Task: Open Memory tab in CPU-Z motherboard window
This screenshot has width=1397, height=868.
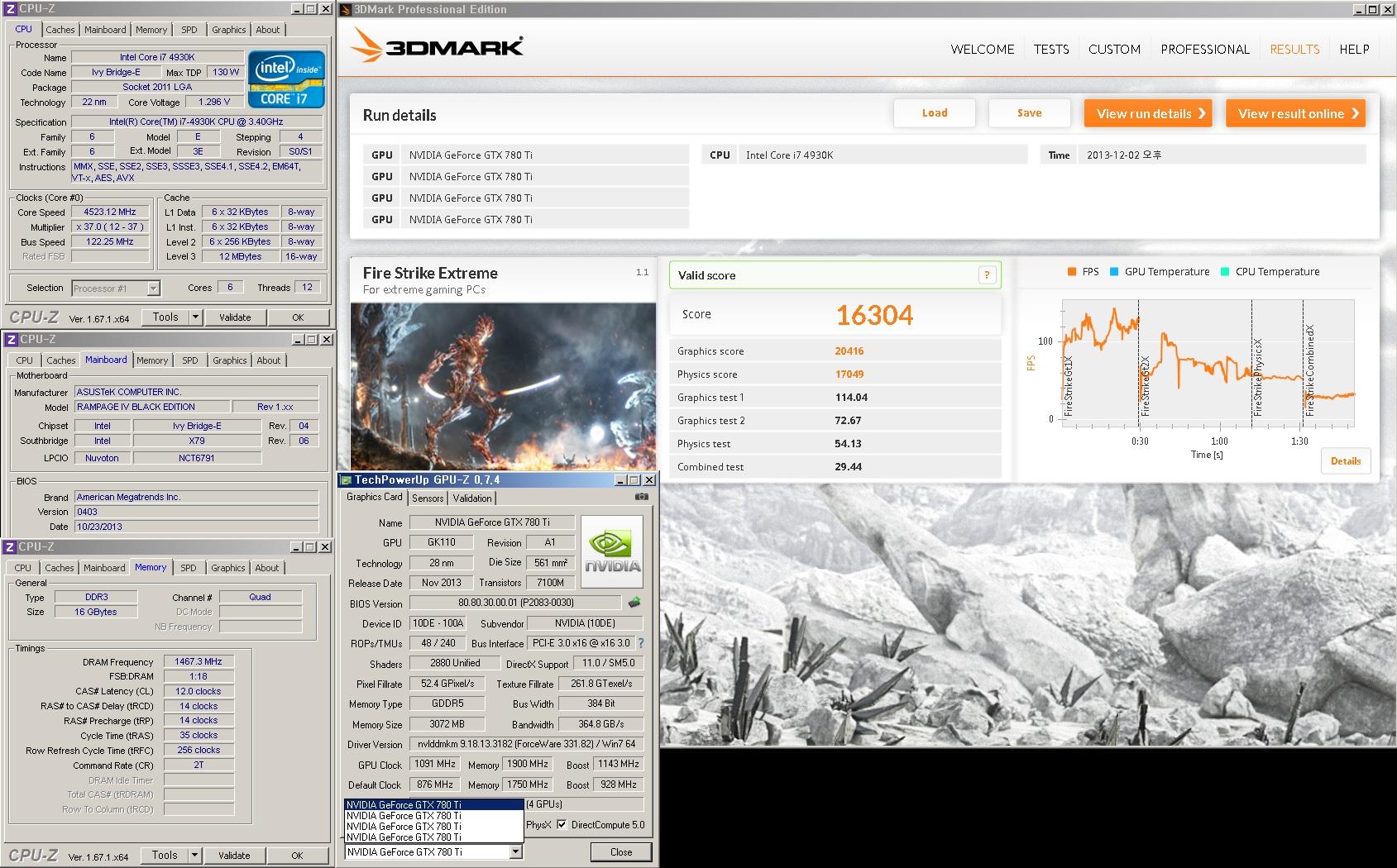Action: (x=153, y=360)
